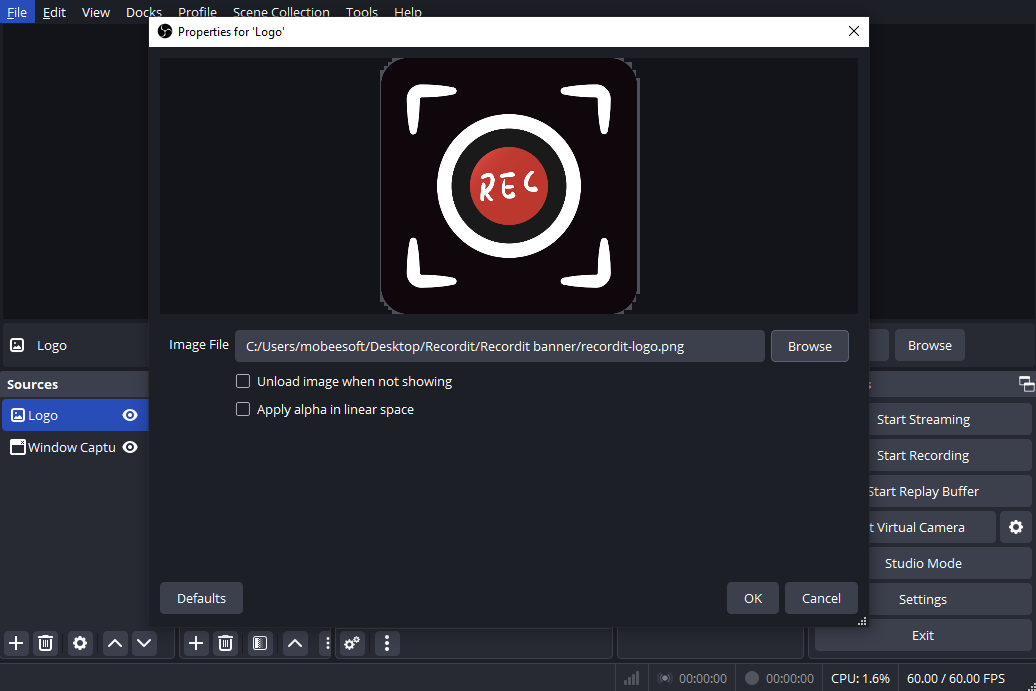Open virtual camera settings gear

[x=1016, y=527]
